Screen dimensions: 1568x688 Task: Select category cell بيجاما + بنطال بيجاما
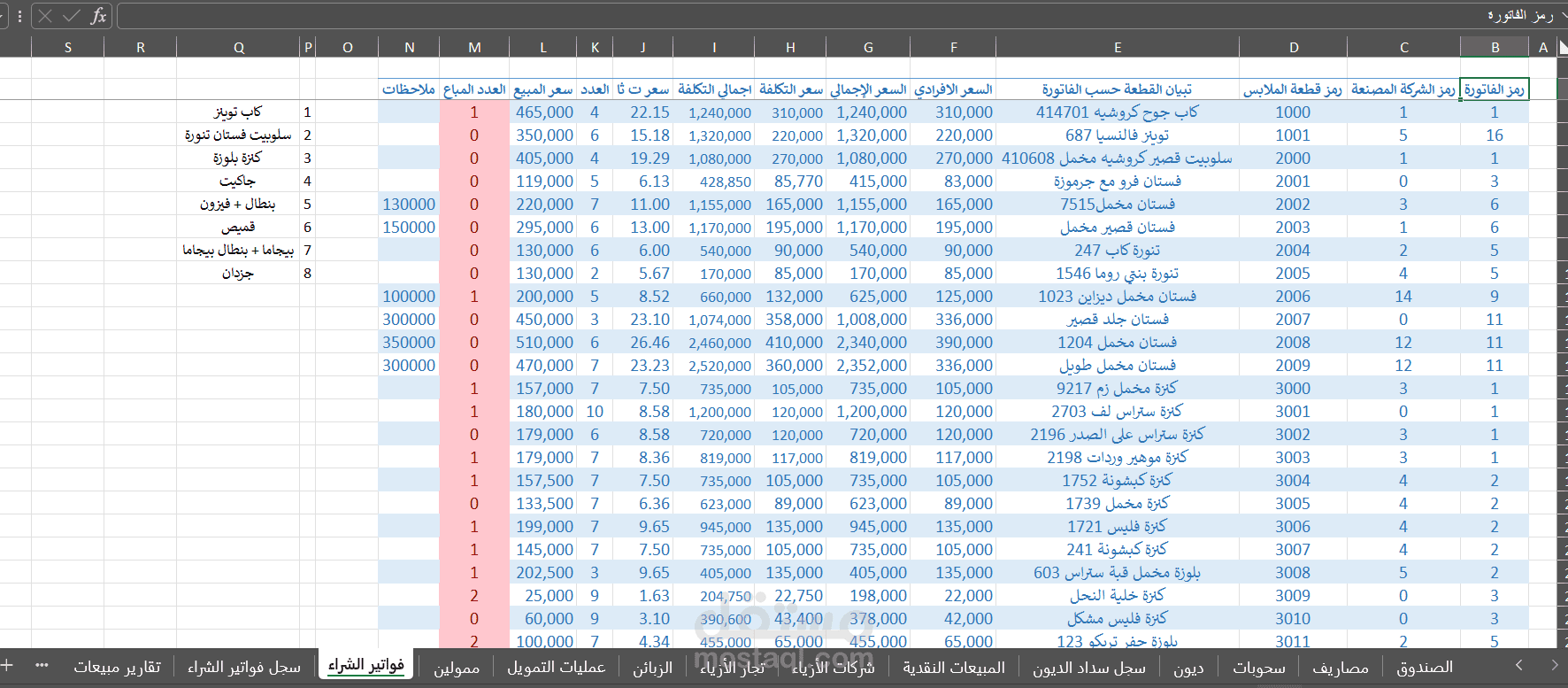[239, 251]
